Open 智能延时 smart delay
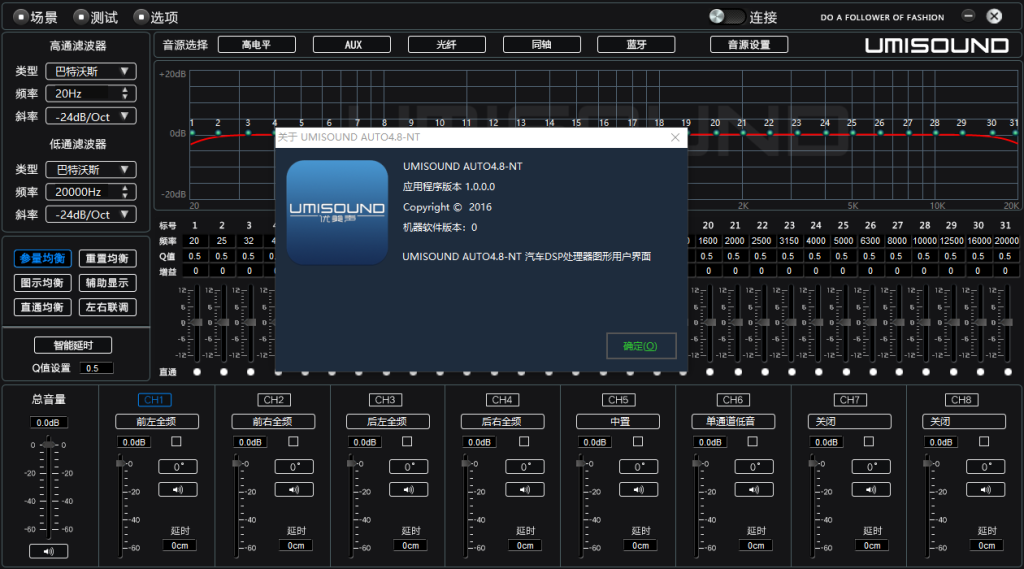The height and width of the screenshot is (569, 1024). pos(73,345)
